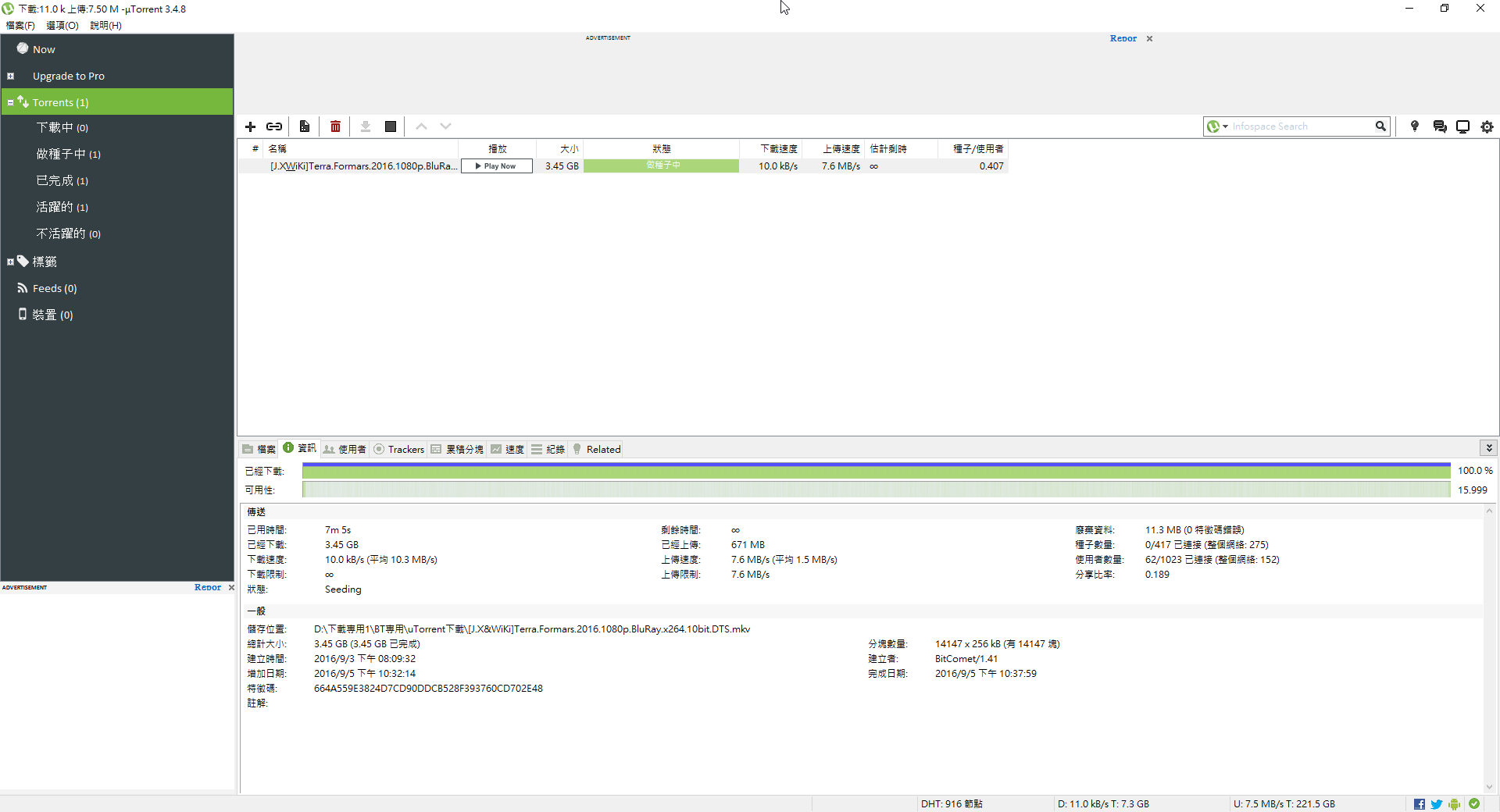Expand the Upgrade to Pro node
1500x812 pixels.
pos(10,76)
